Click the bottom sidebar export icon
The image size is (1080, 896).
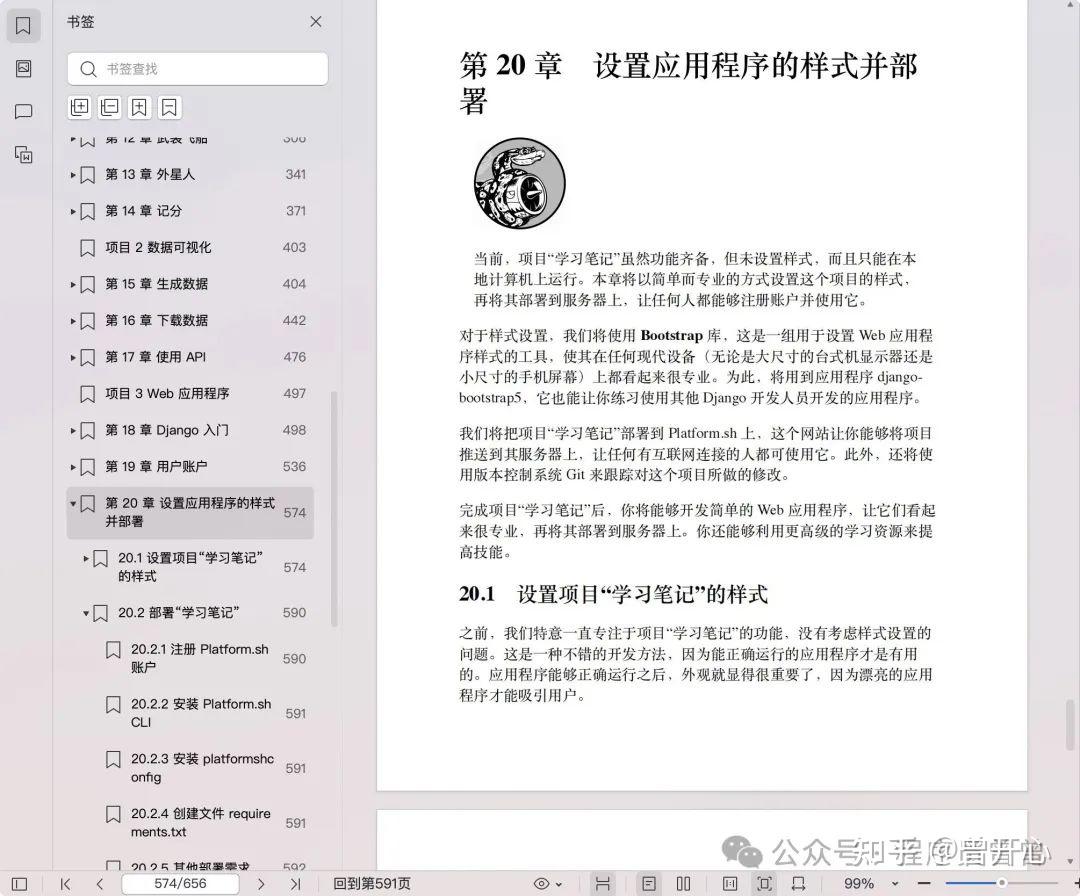24,155
